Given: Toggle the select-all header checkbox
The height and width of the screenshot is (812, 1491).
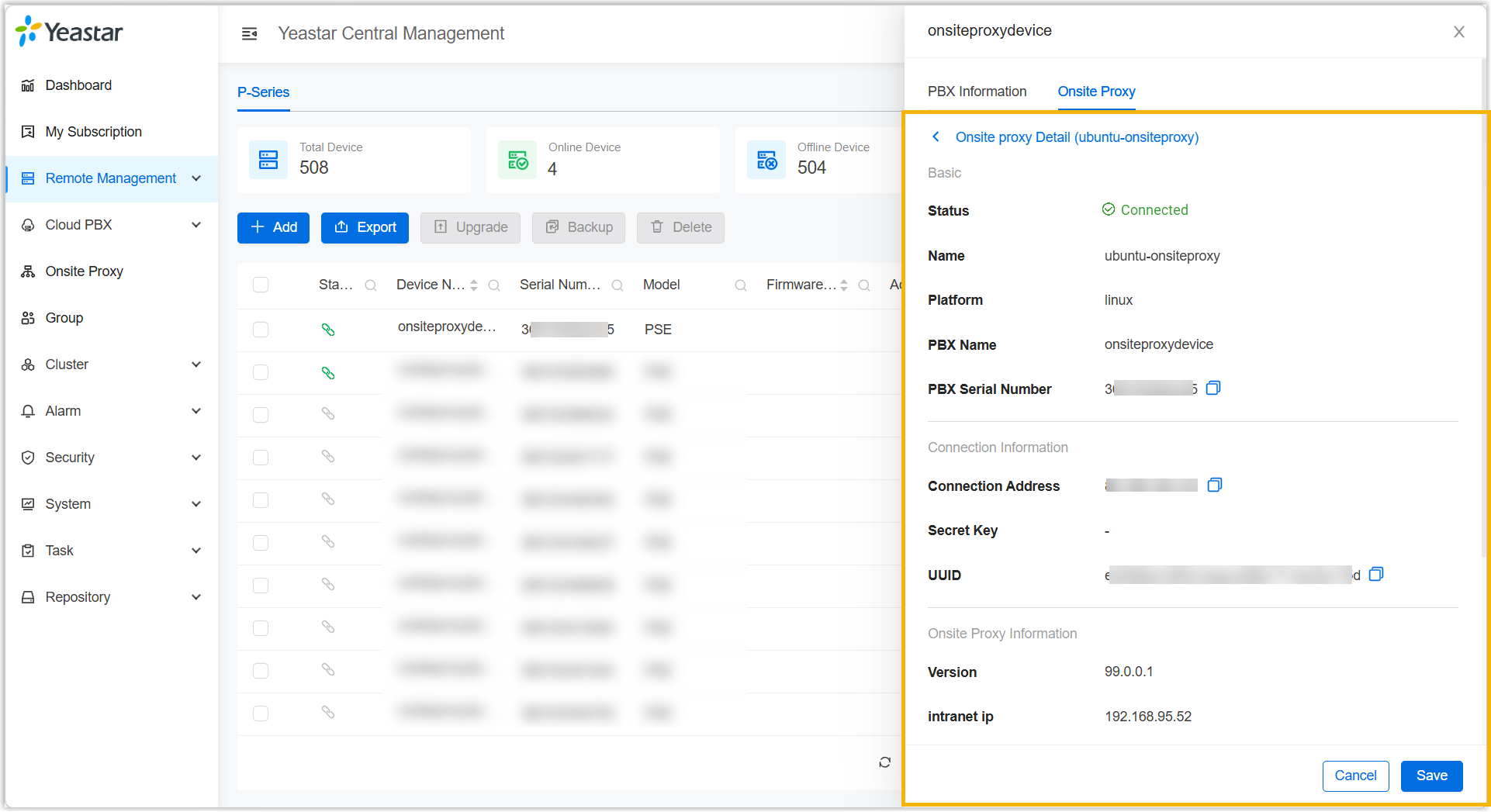Looking at the screenshot, I should coord(261,285).
